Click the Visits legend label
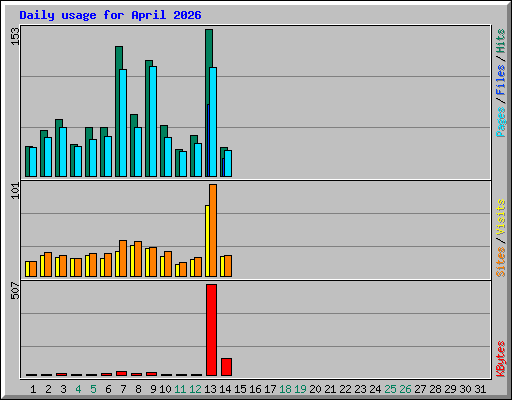The width and height of the screenshot is (512, 400). (501, 217)
